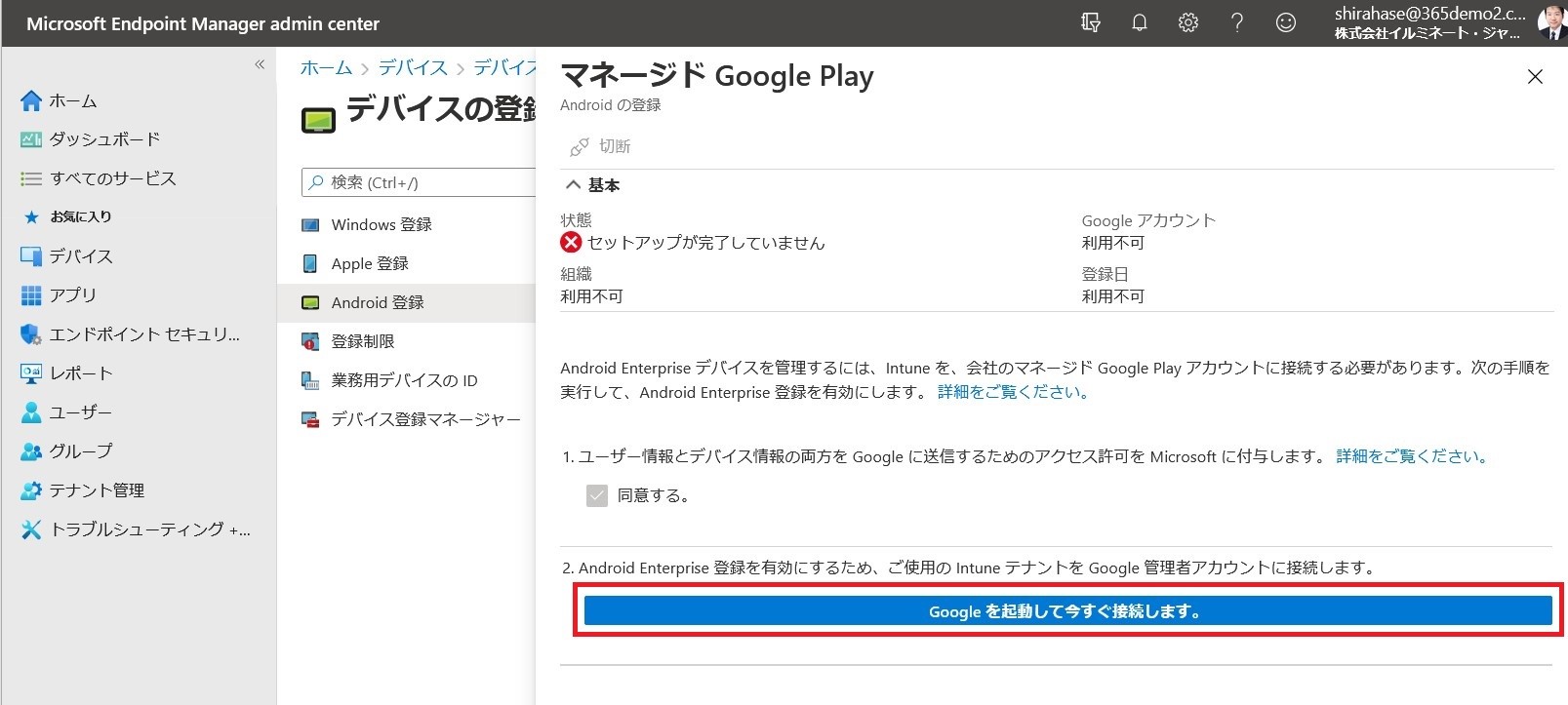This screenshot has width=1568, height=705.
Task: Open the directory and subscription filter icon
Action: coord(1091,22)
